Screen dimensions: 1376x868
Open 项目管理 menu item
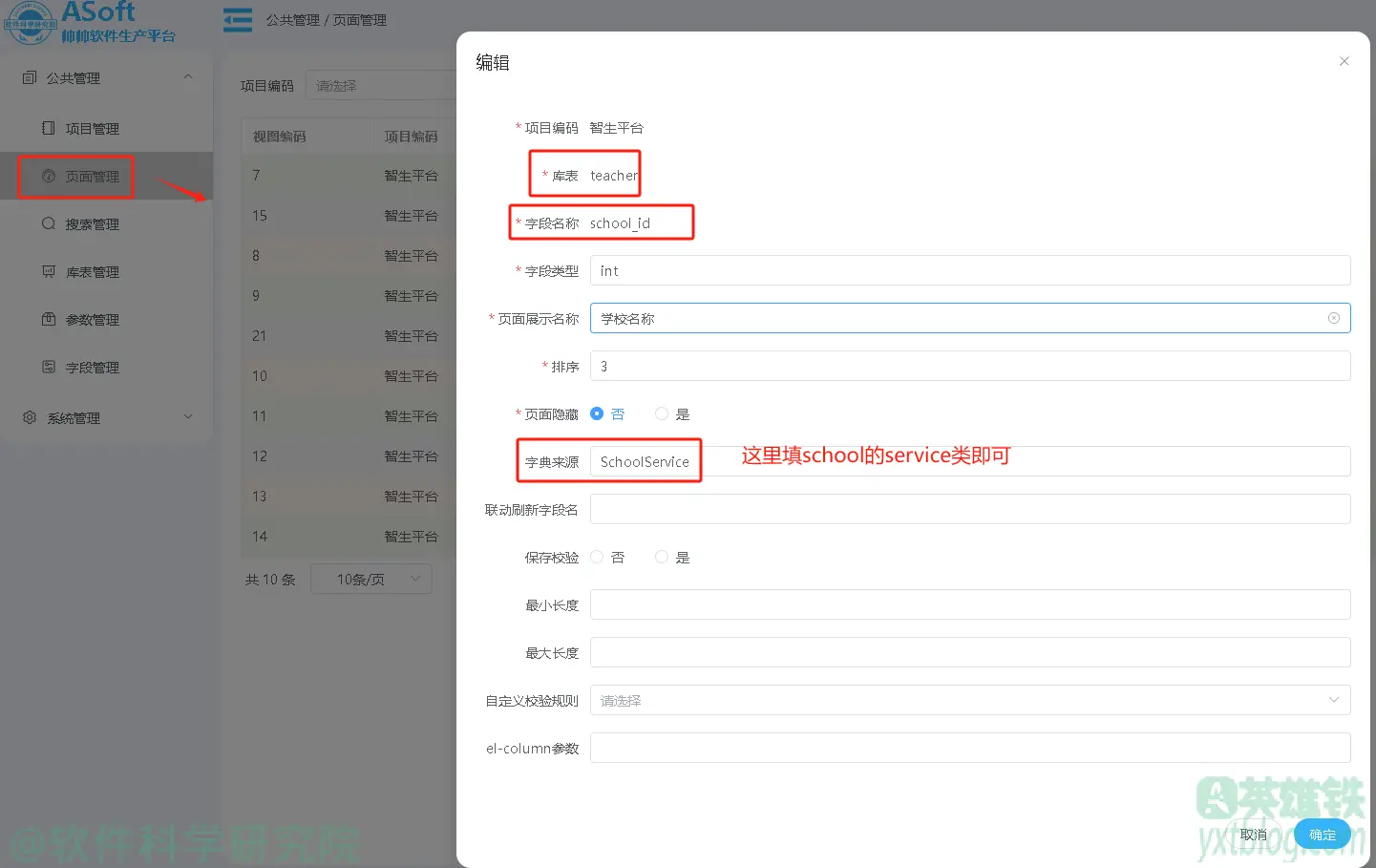pyautogui.click(x=106, y=128)
